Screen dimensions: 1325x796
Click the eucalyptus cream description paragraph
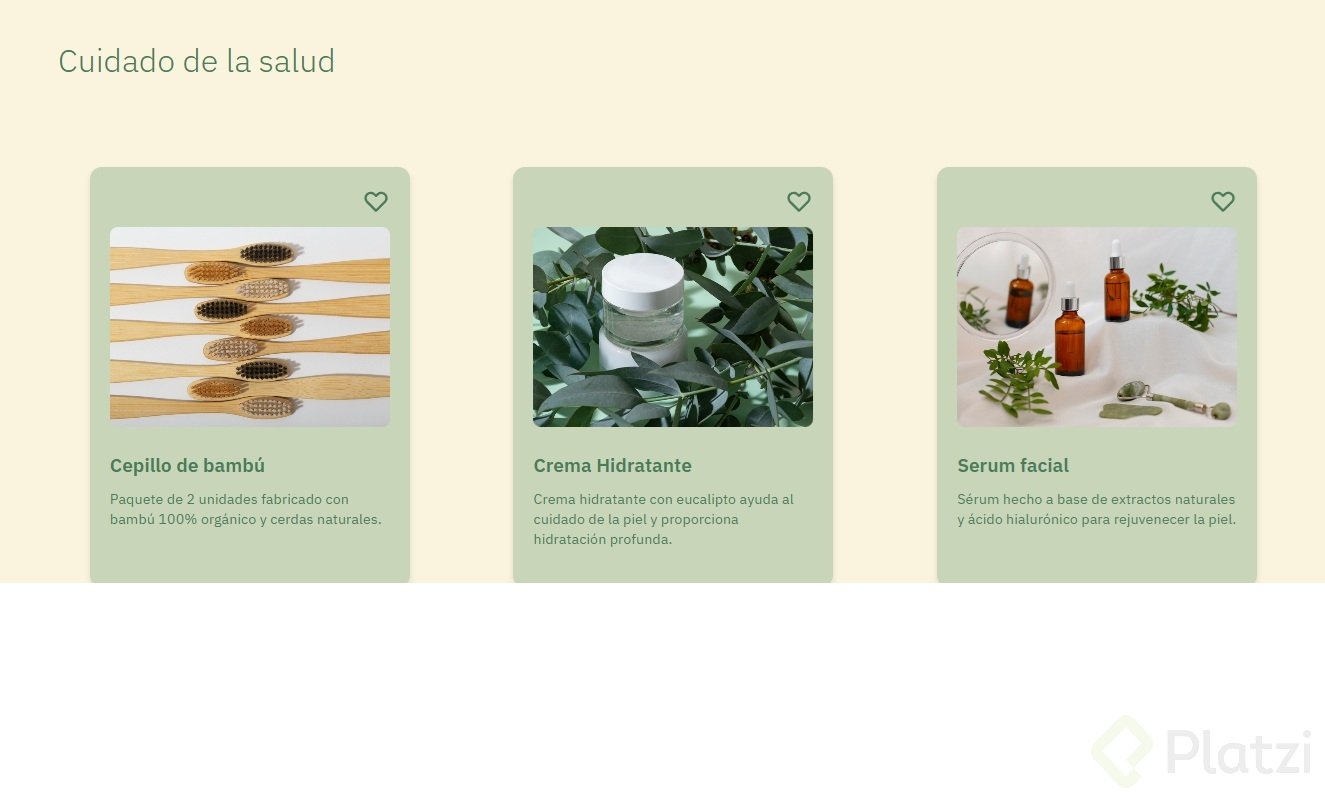tap(664, 519)
